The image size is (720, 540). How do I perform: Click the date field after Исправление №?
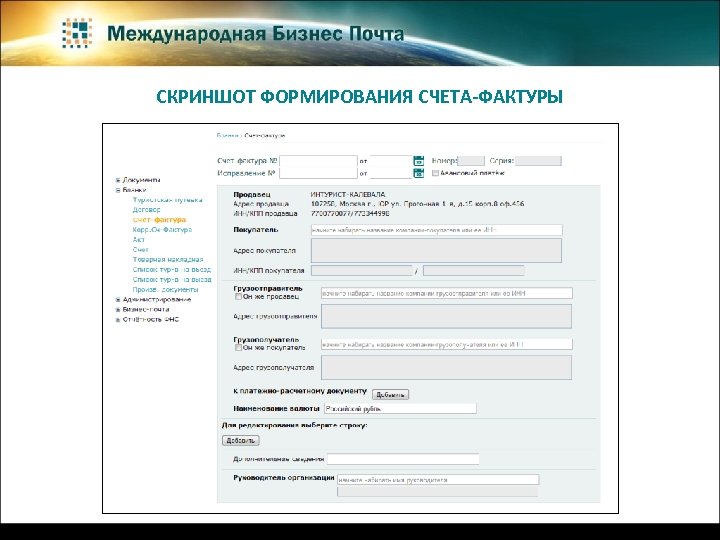(391, 174)
